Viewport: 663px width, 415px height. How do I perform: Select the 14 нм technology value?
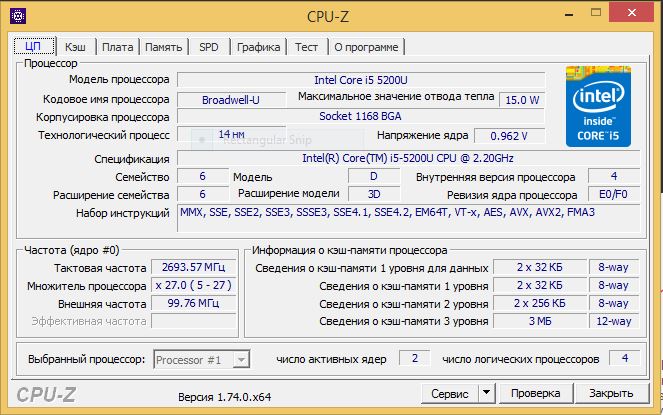click(x=231, y=134)
